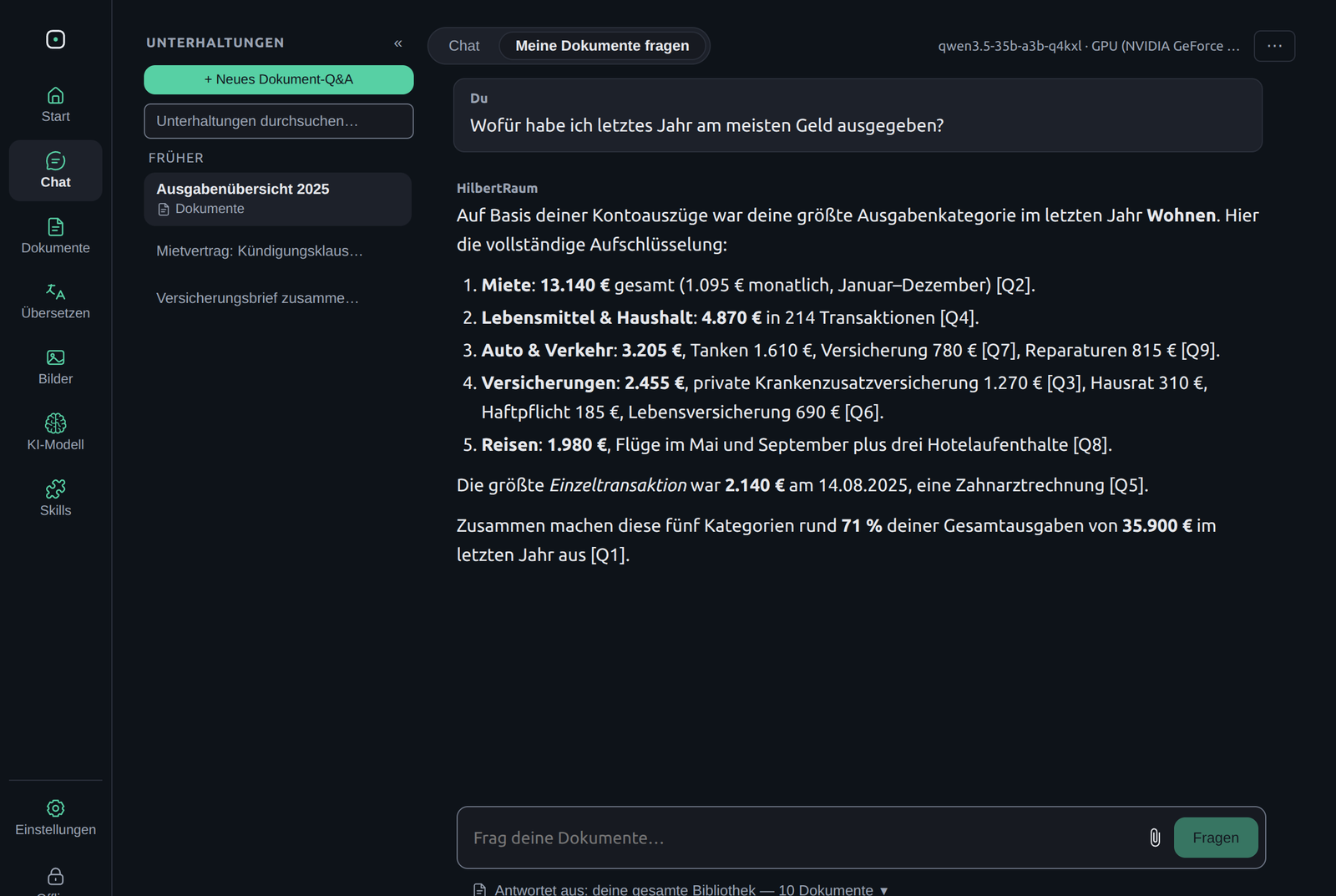The image size is (1336, 896).
Task: Collapse the Unterhaltungen panel
Action: tap(398, 43)
